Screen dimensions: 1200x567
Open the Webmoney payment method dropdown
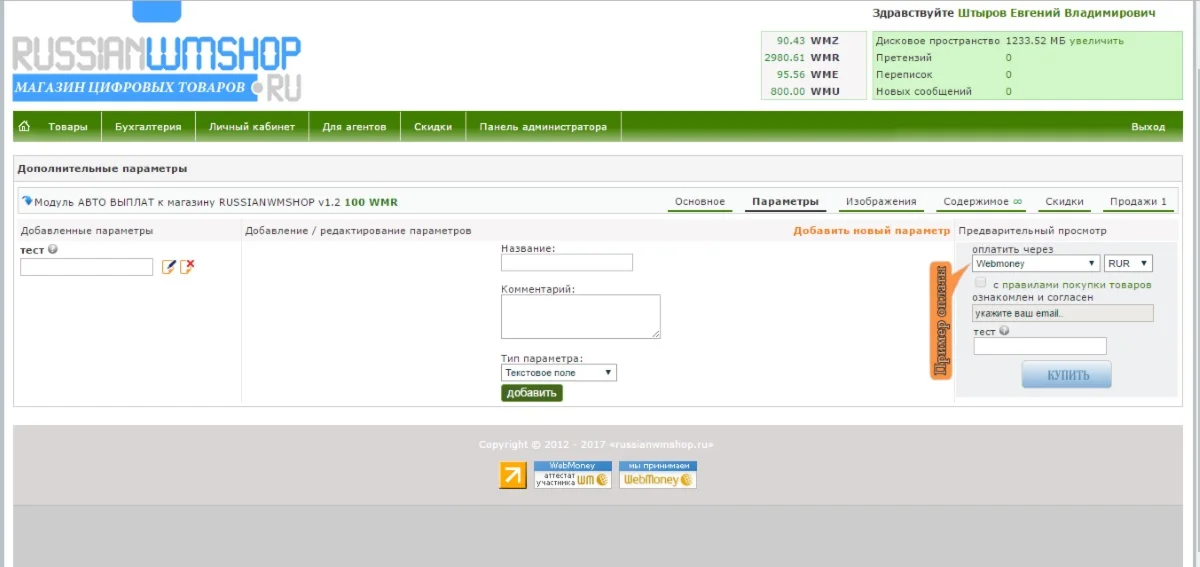[x=1036, y=264]
